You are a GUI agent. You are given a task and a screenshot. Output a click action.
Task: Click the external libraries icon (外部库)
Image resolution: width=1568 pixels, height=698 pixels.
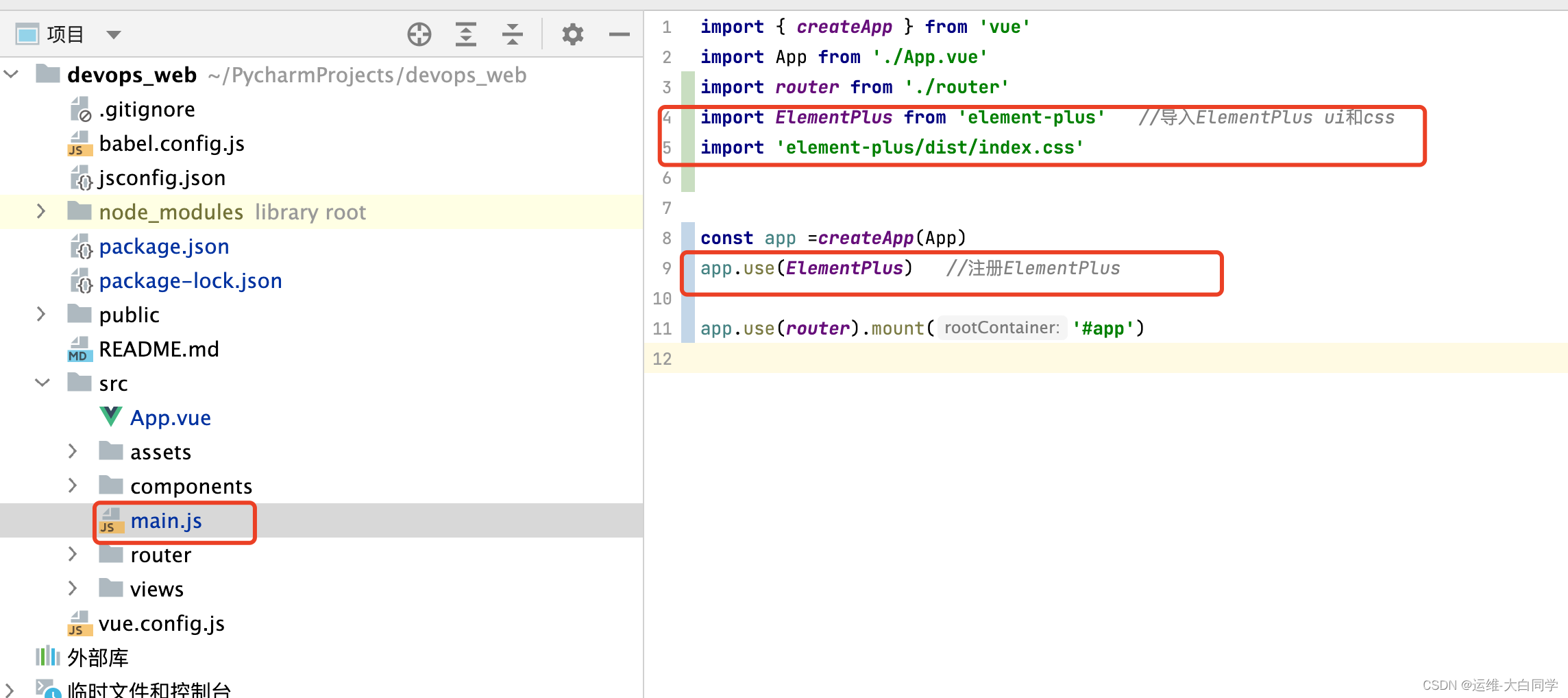(x=47, y=657)
